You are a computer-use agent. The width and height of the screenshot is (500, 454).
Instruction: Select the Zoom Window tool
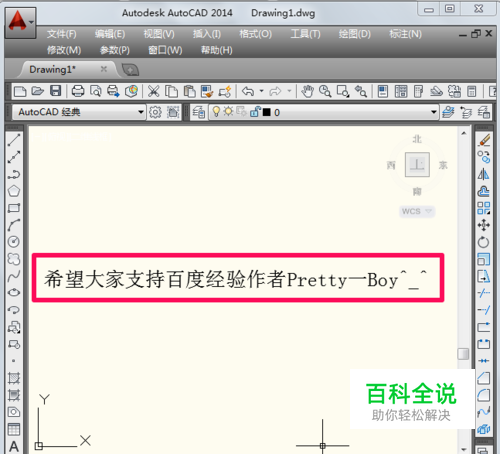click(343, 91)
